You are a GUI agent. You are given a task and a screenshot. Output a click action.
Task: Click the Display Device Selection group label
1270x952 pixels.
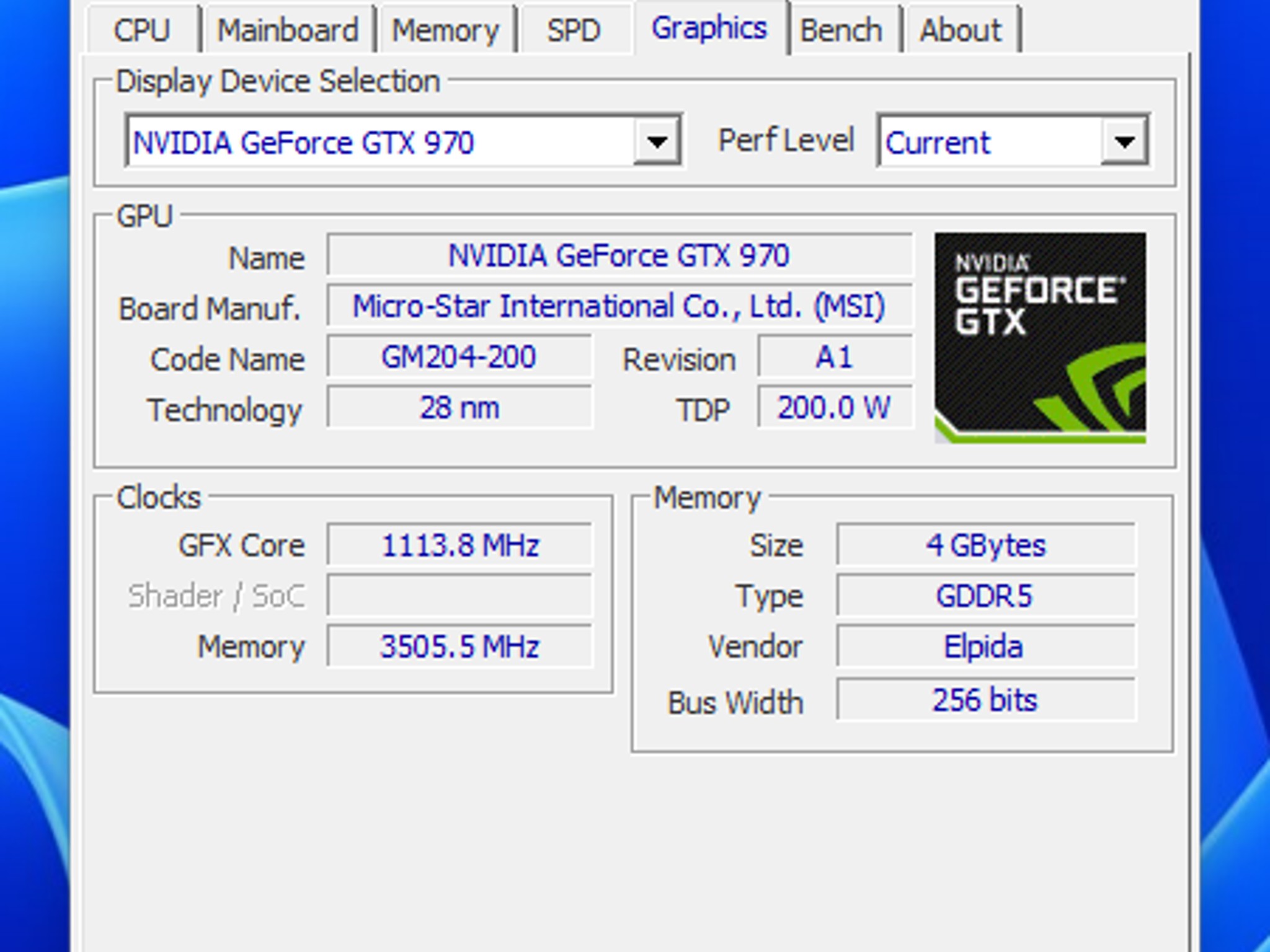click(x=278, y=81)
